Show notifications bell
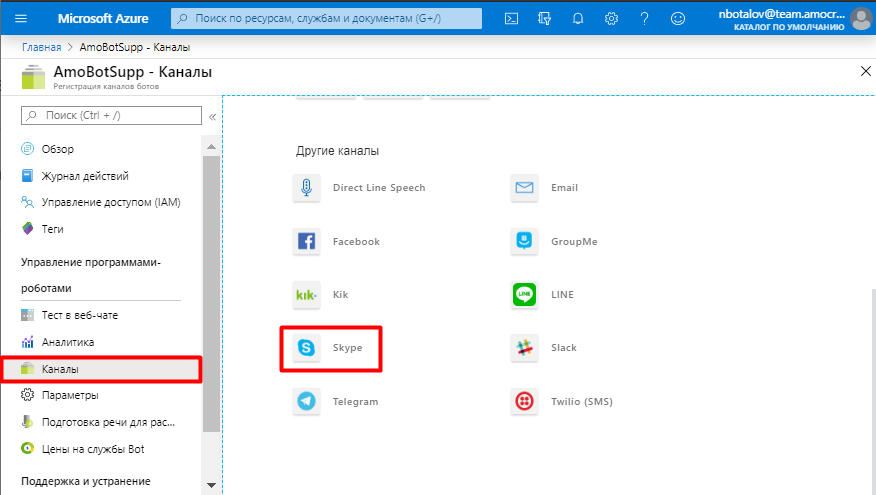The width and height of the screenshot is (876, 495). pos(578,18)
